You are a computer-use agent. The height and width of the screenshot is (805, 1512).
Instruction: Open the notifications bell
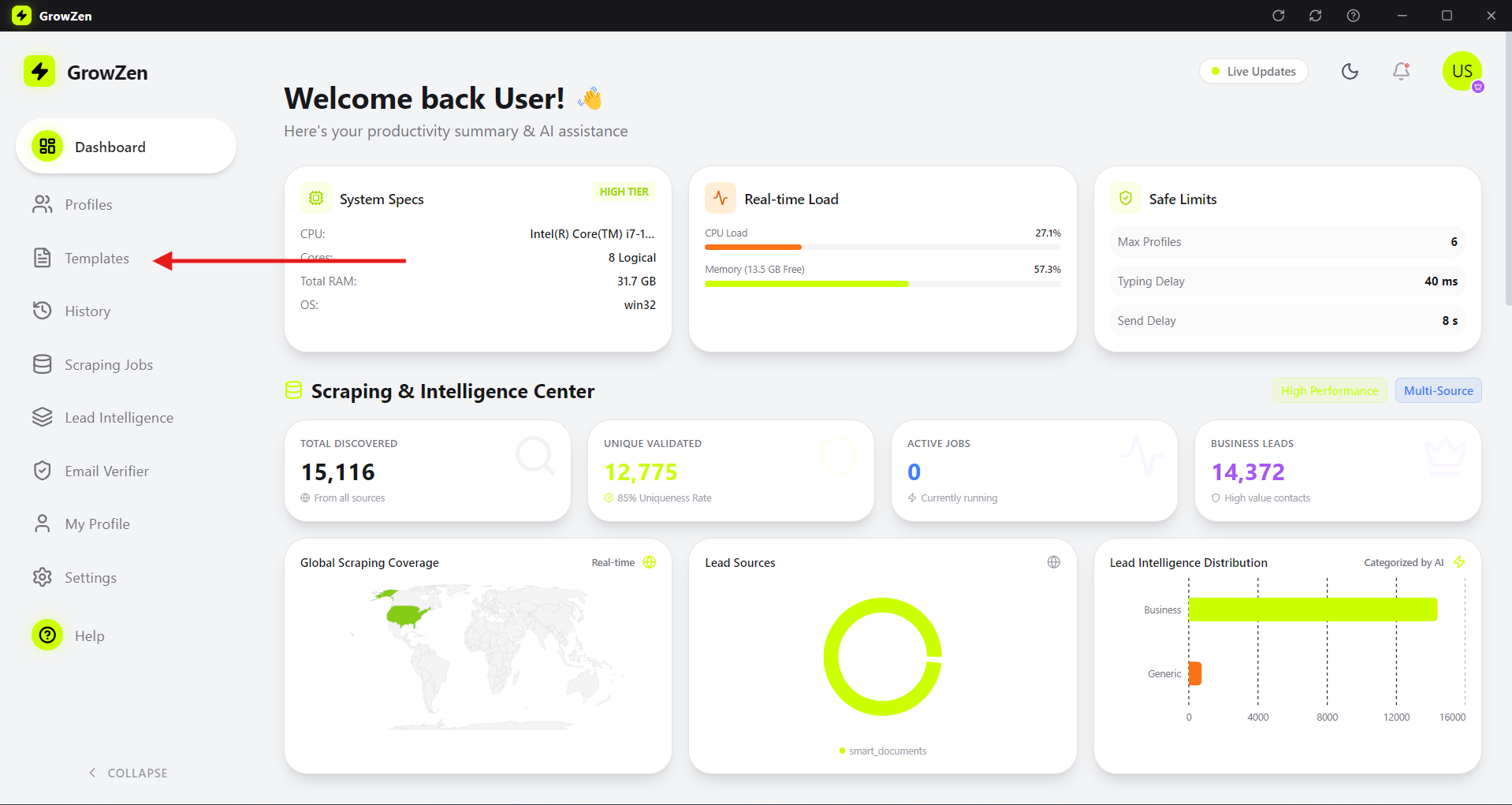tap(1401, 72)
